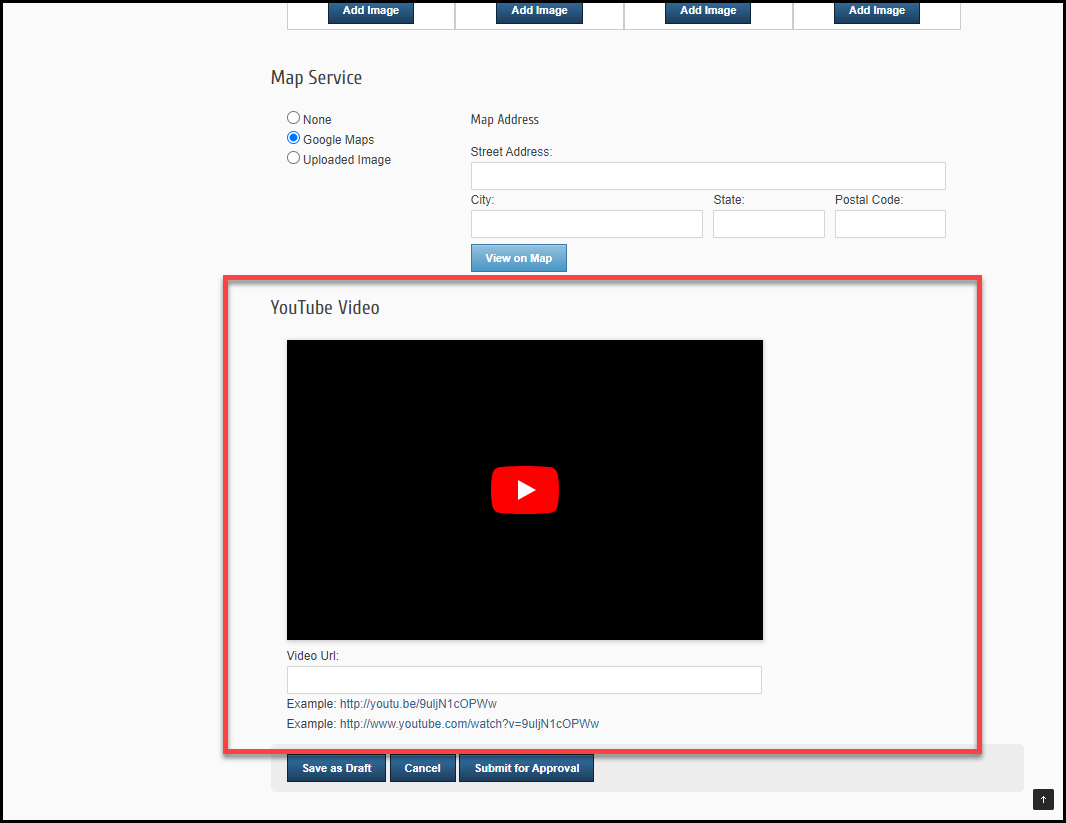Screen dimensions: 1066x823
Task: Select the Google Maps radio button
Action: (x=293, y=138)
